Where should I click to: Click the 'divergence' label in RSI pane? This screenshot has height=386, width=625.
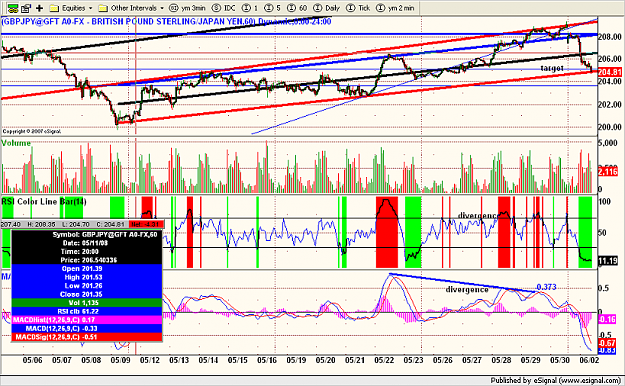coord(477,215)
